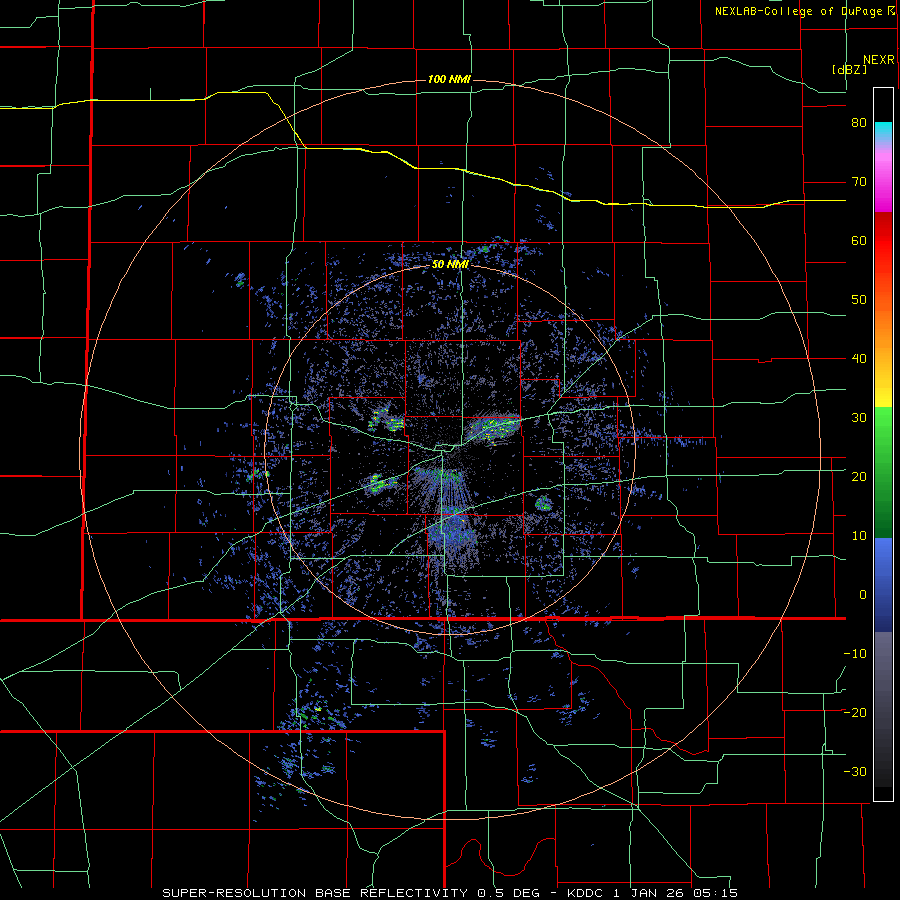Click the 40 value on dBZ scale
900x900 pixels.
point(859,359)
